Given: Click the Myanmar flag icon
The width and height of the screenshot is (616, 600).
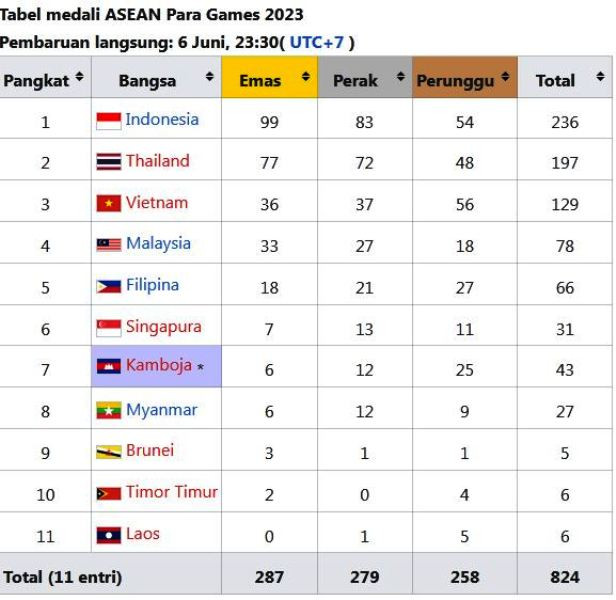Looking at the screenshot, I should (x=109, y=411).
